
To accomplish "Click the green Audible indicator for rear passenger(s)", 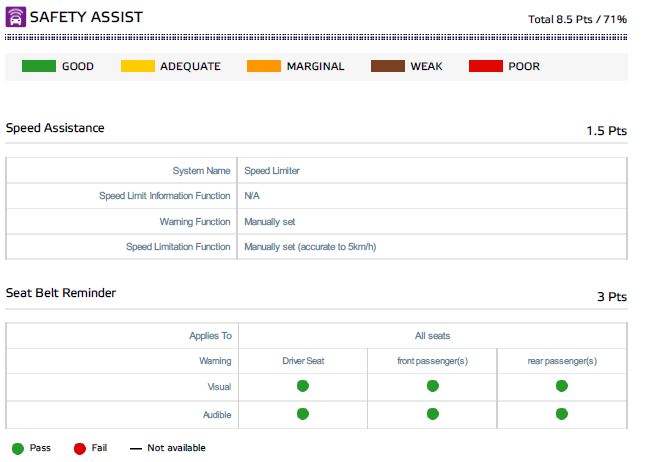I will [x=561, y=413].
